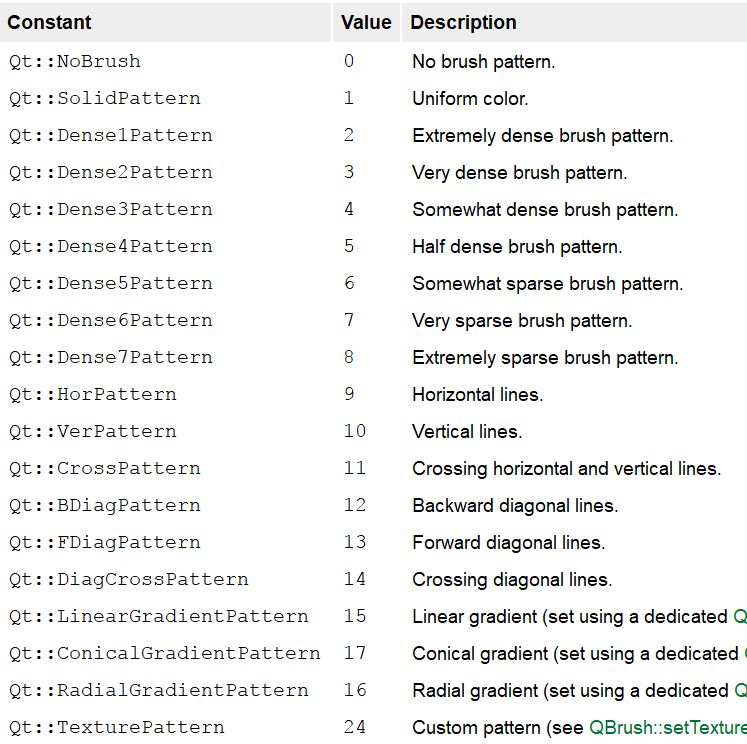Click the QBrush::setTexture link

pos(668,727)
